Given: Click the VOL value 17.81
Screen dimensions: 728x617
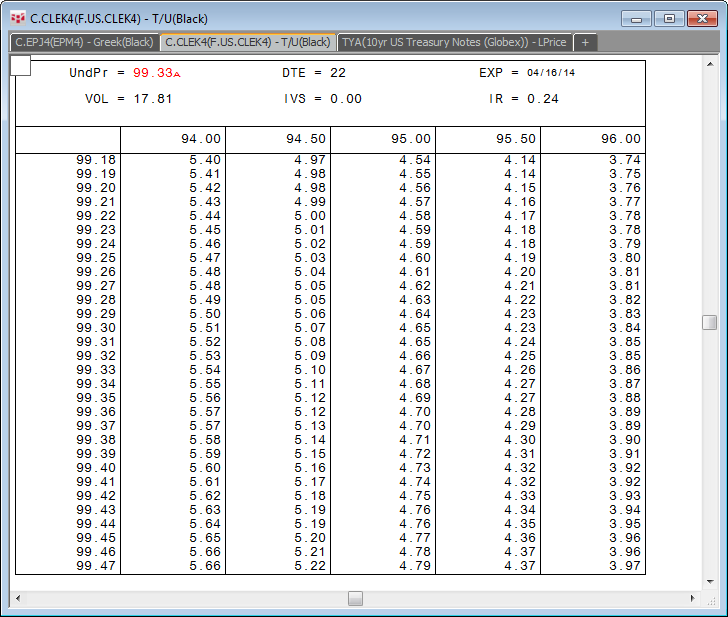Looking at the screenshot, I should pyautogui.click(x=152, y=99).
